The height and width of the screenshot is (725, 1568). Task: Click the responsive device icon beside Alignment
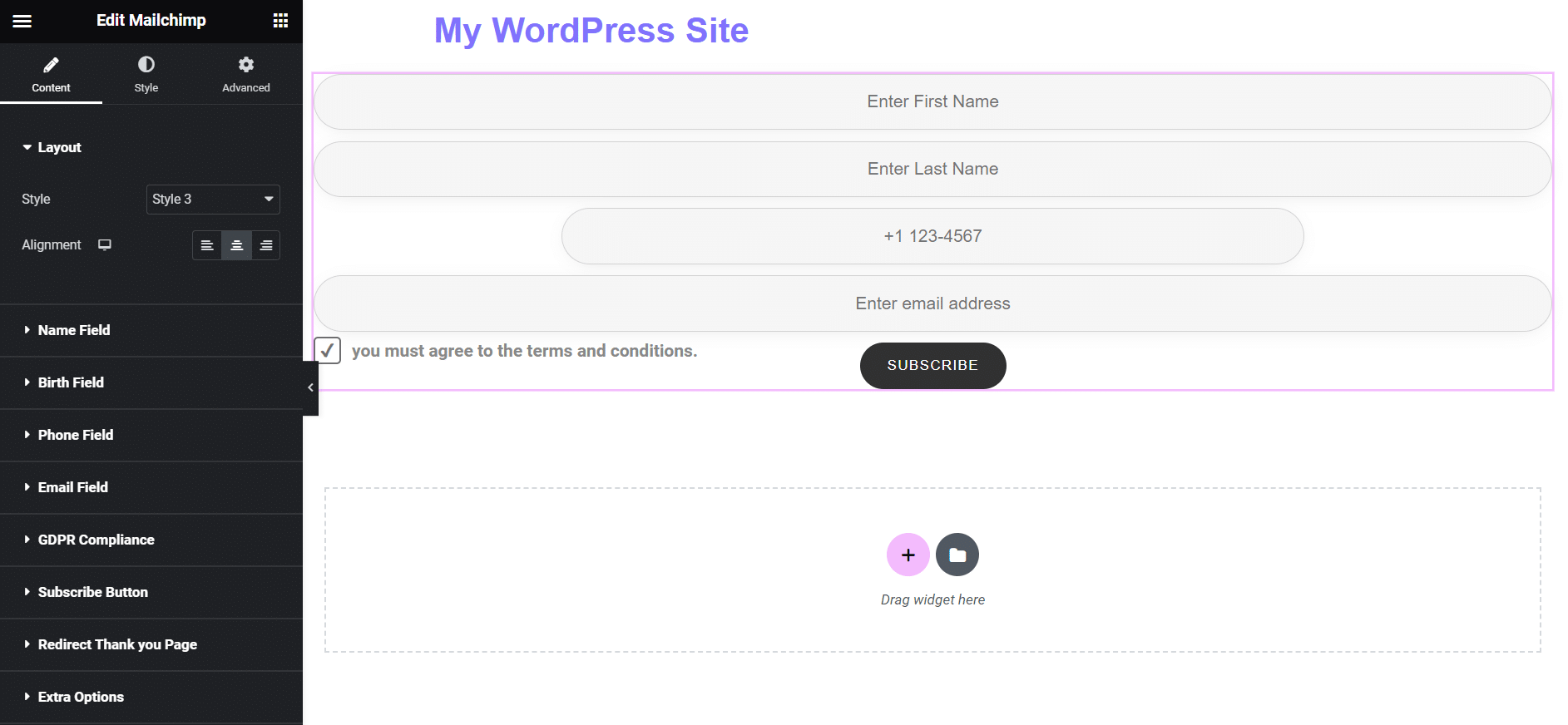[105, 244]
